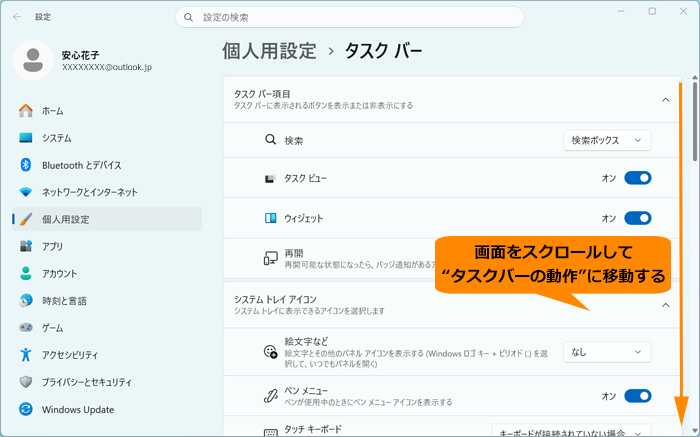The width and height of the screenshot is (700, 437).
Task: Open ホーム from the sidebar
Action: (107, 111)
